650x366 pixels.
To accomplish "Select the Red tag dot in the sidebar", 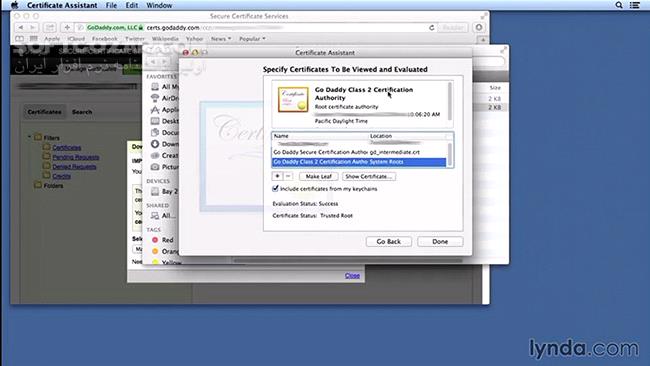I will (x=155, y=240).
